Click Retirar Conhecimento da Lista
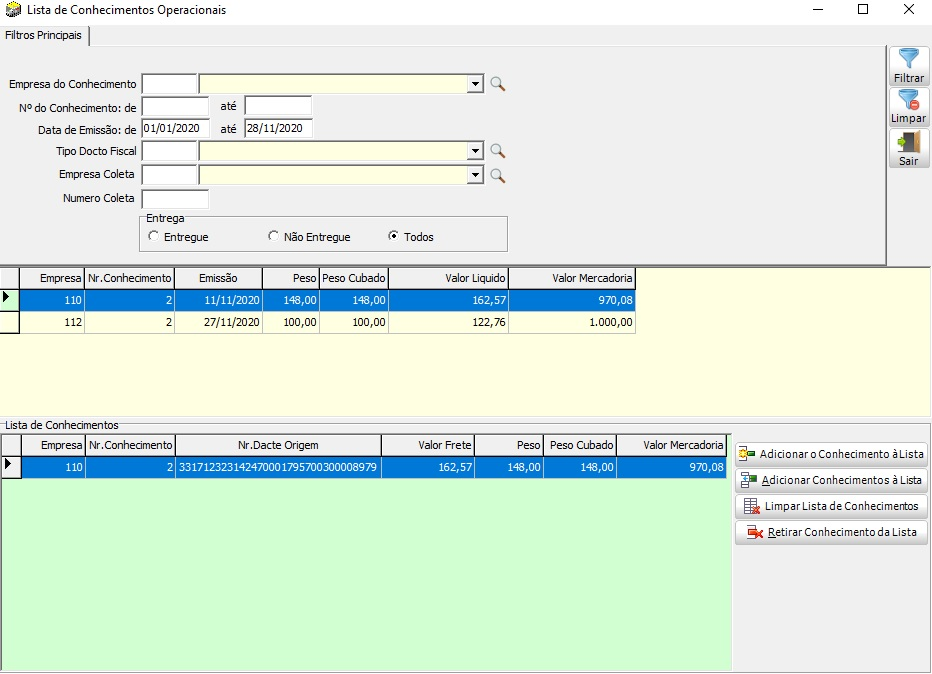Image resolution: width=932 pixels, height=674 pixels. pos(831,532)
